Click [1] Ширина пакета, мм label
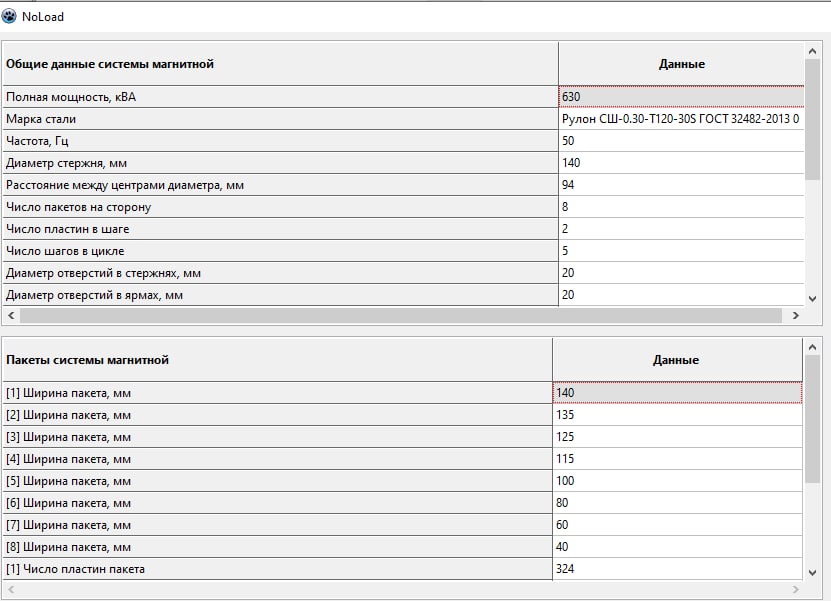This screenshot has height=601, width=831. pyautogui.click(x=68, y=393)
